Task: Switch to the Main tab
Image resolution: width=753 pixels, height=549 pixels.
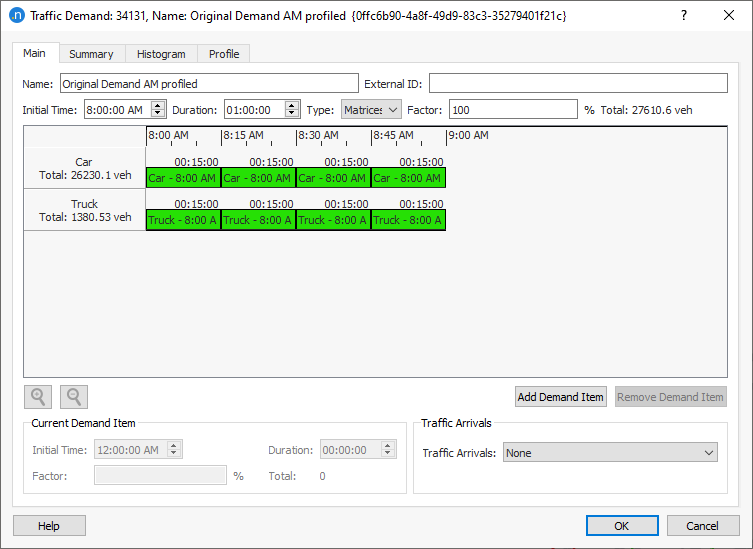Action: (35, 53)
